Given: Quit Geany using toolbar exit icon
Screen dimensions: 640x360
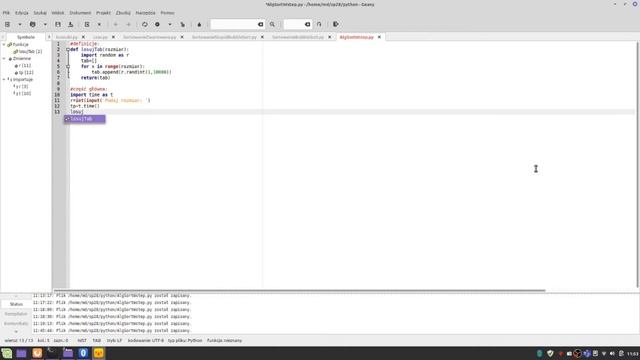Looking at the screenshot, I should 336,24.
